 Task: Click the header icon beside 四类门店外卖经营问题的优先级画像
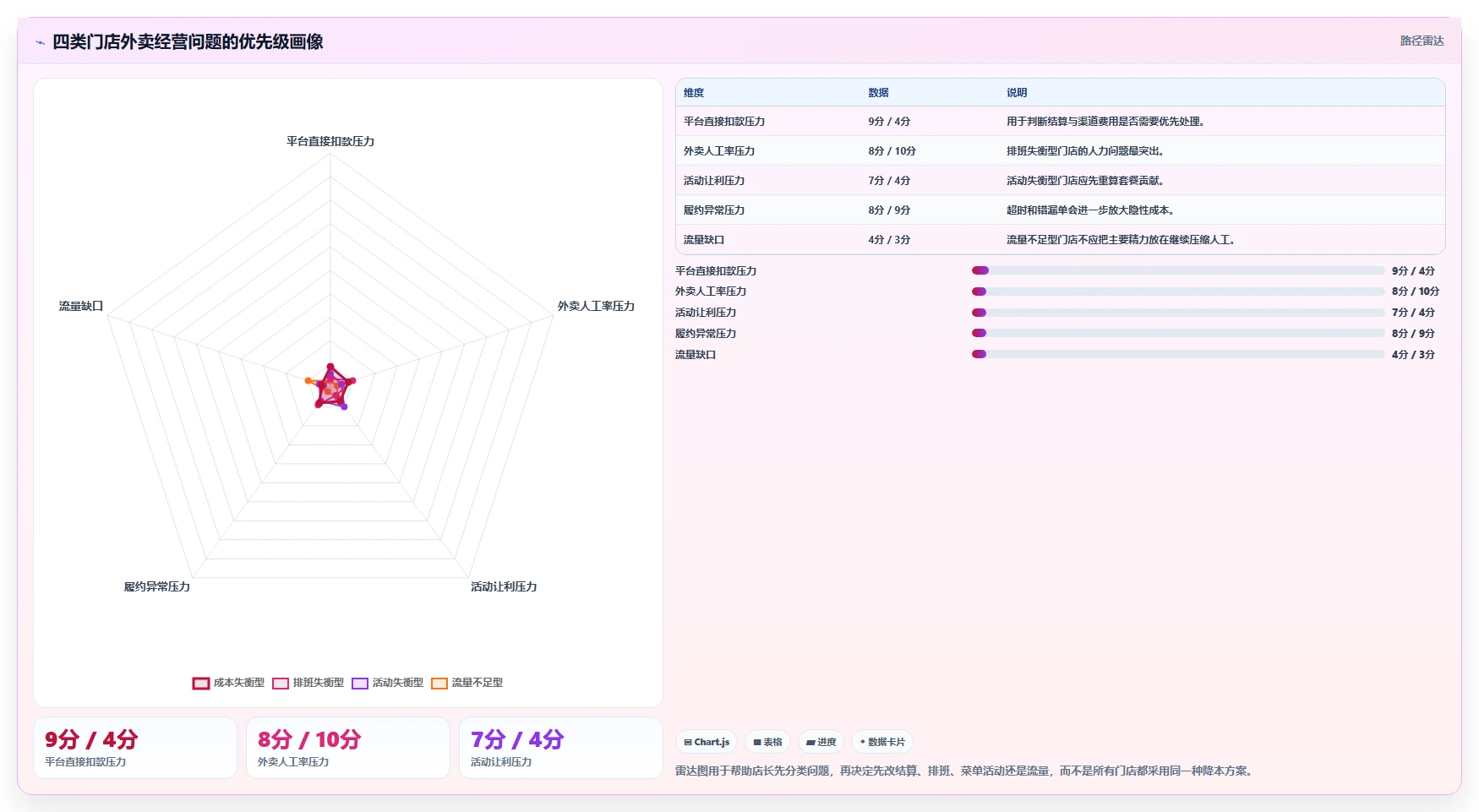click(40, 42)
